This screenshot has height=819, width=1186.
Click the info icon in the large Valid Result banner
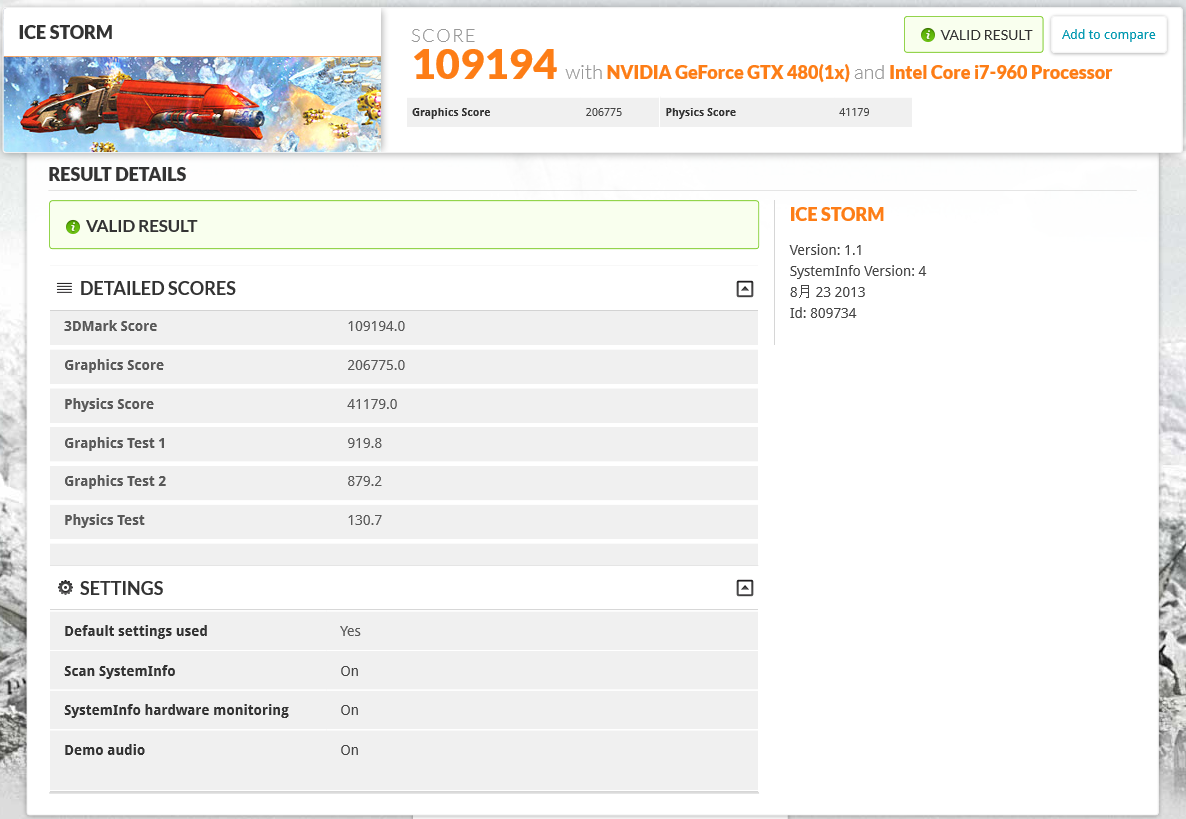coord(73,227)
